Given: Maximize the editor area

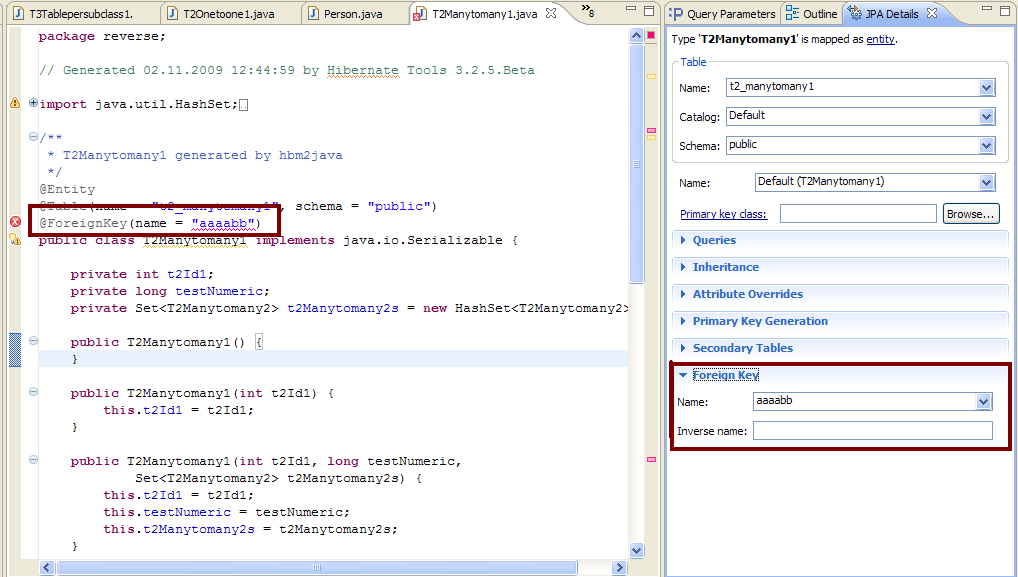Looking at the screenshot, I should (649, 10).
